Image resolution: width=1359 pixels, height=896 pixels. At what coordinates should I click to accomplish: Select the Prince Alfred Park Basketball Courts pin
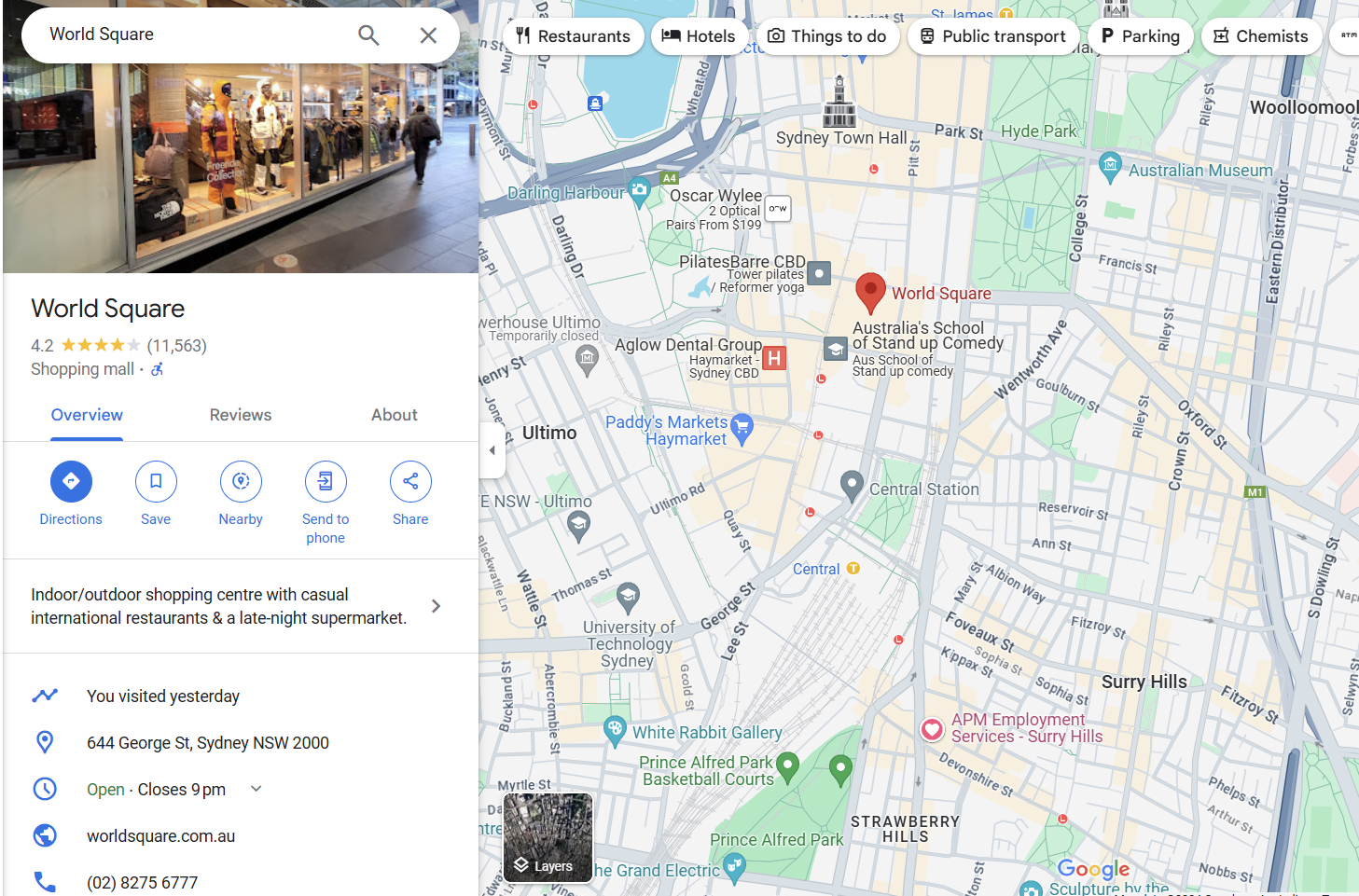pyautogui.click(x=788, y=766)
